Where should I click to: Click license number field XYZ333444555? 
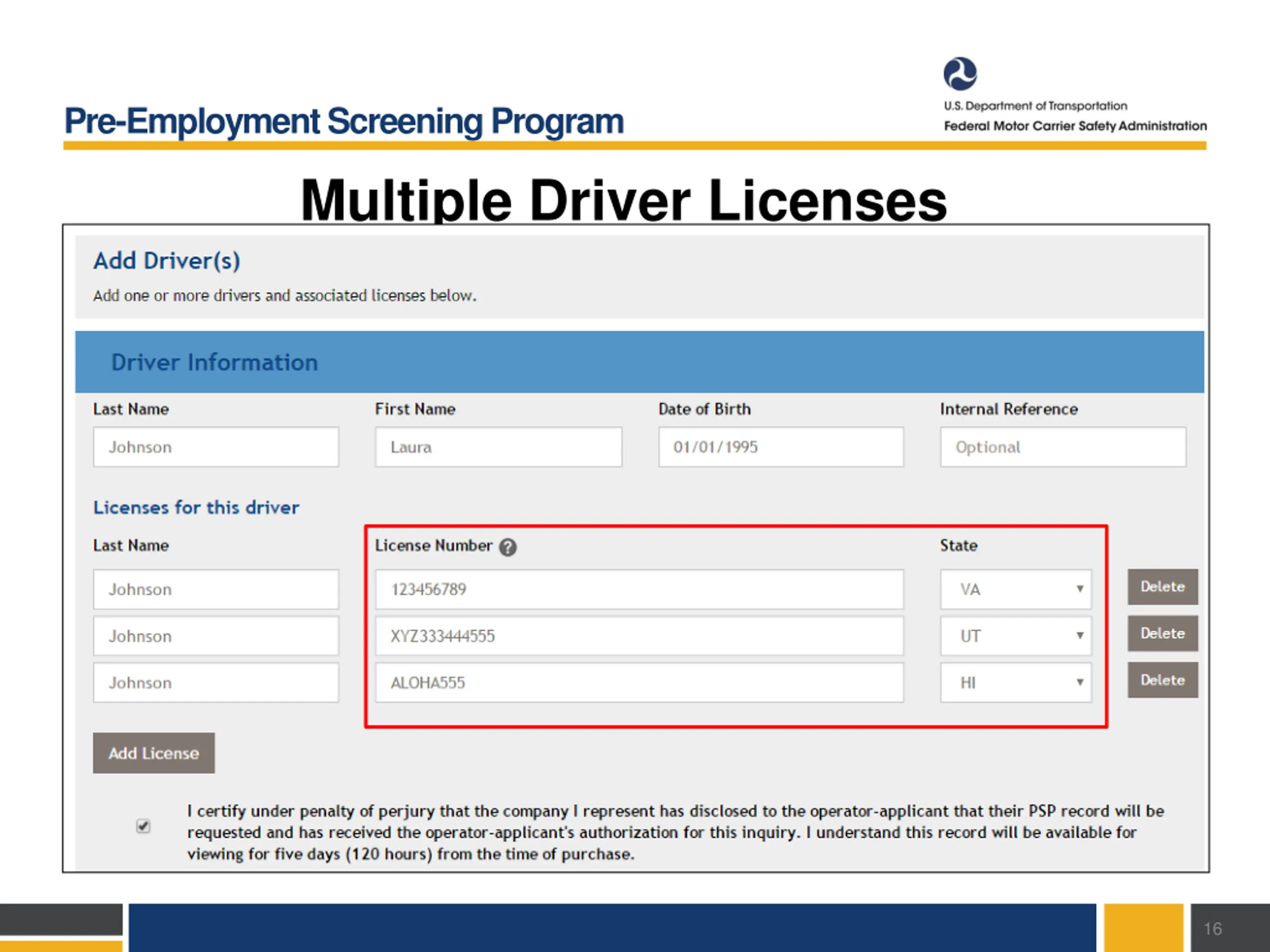(639, 636)
